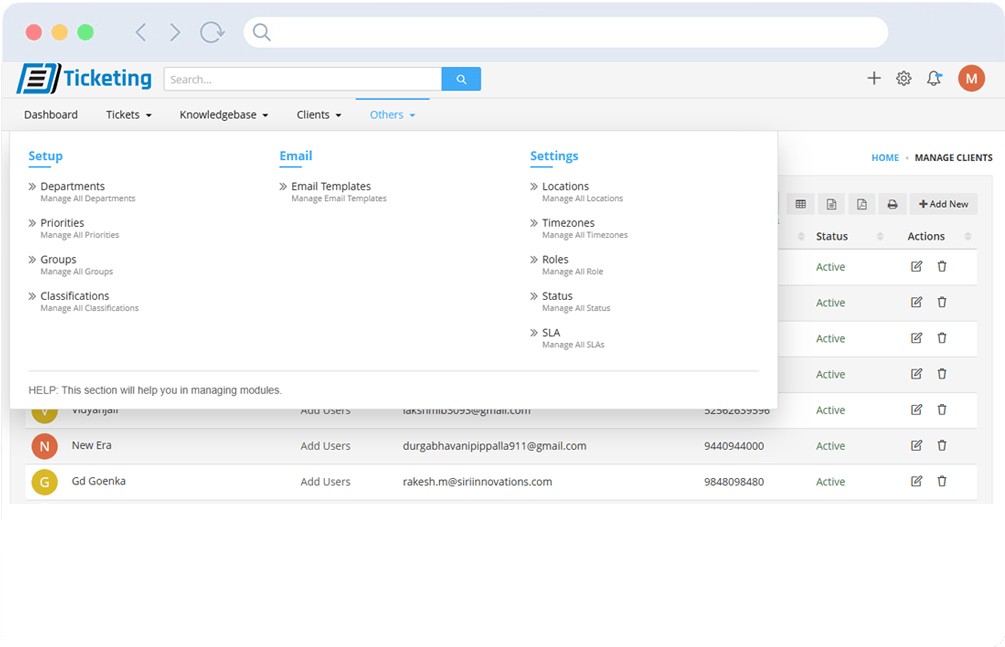
Task: Reload the page with the browser refresh icon
Action: tap(212, 33)
